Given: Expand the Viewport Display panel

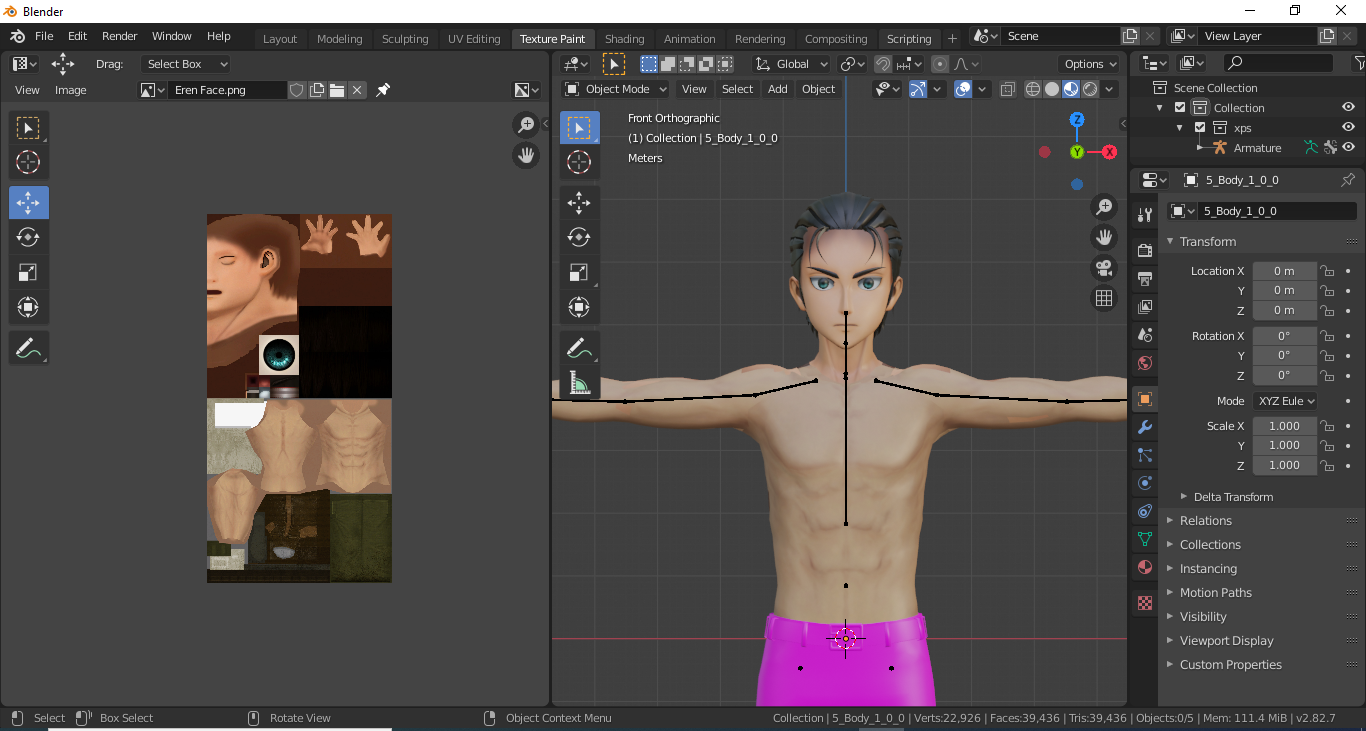Looking at the screenshot, I should point(1226,641).
